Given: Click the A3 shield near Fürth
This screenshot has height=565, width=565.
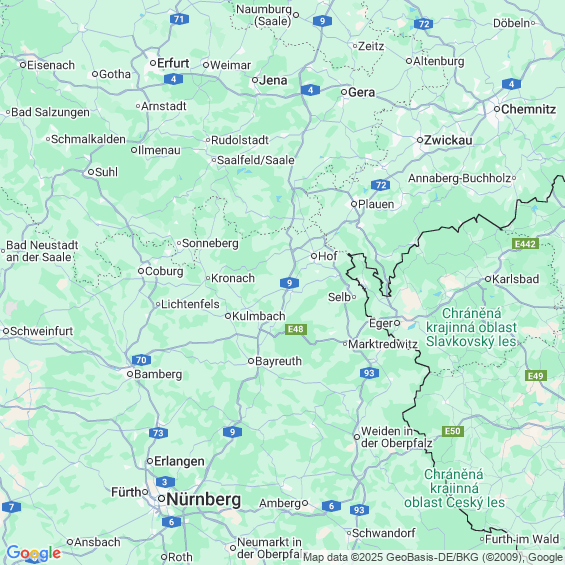Looking at the screenshot, I should tap(165, 482).
